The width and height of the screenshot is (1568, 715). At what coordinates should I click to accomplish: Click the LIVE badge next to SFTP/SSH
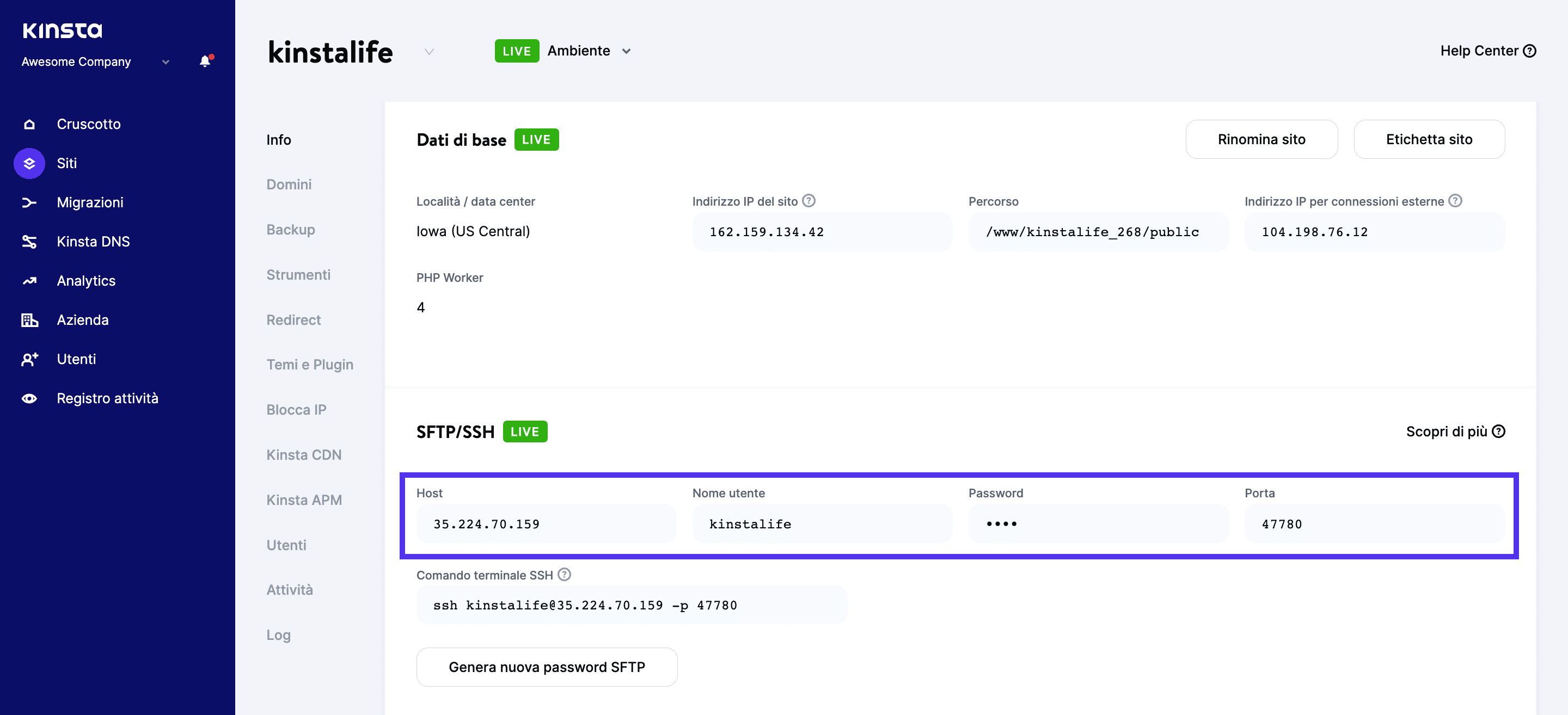click(x=525, y=432)
